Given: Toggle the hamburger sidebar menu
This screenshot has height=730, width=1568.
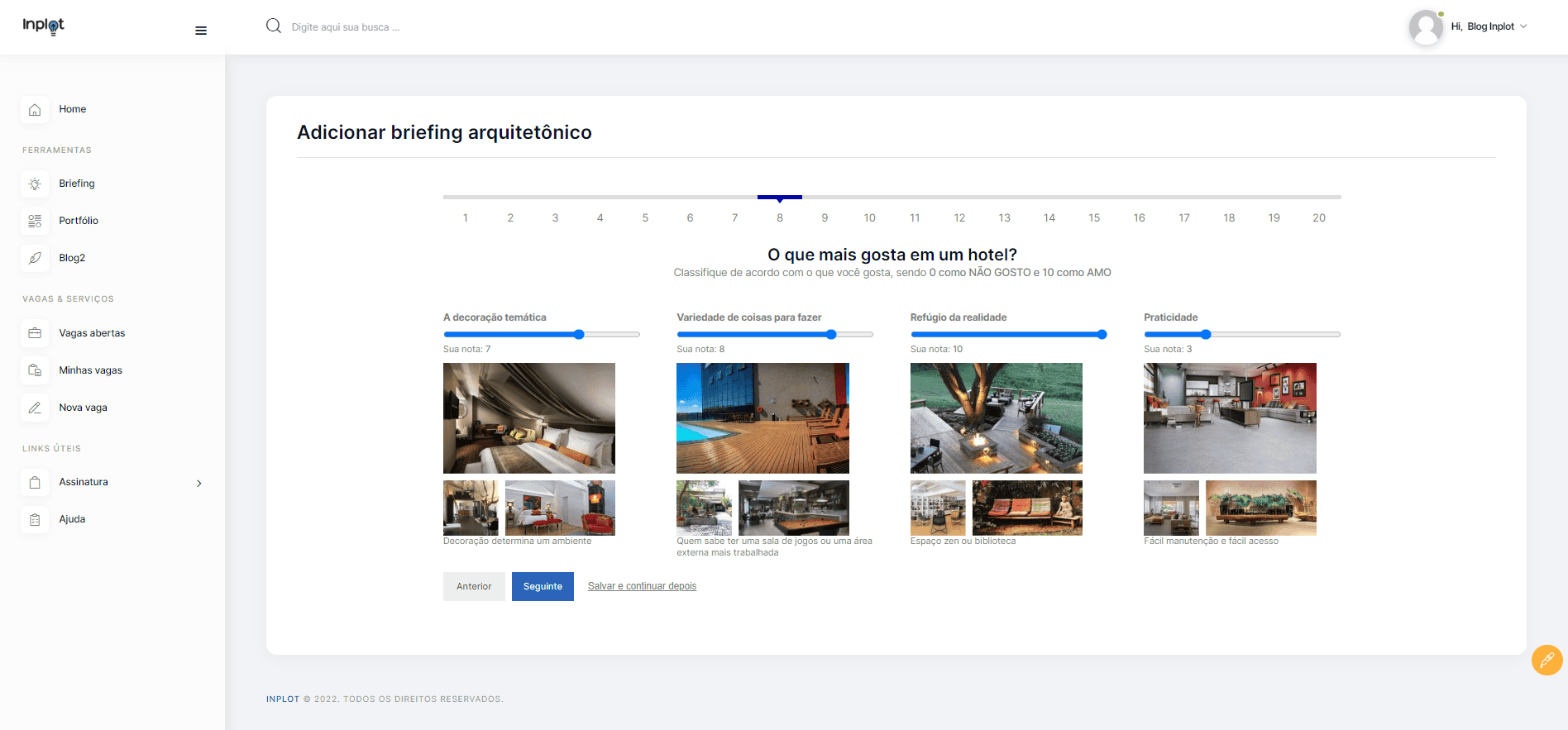Looking at the screenshot, I should pyautogui.click(x=201, y=31).
